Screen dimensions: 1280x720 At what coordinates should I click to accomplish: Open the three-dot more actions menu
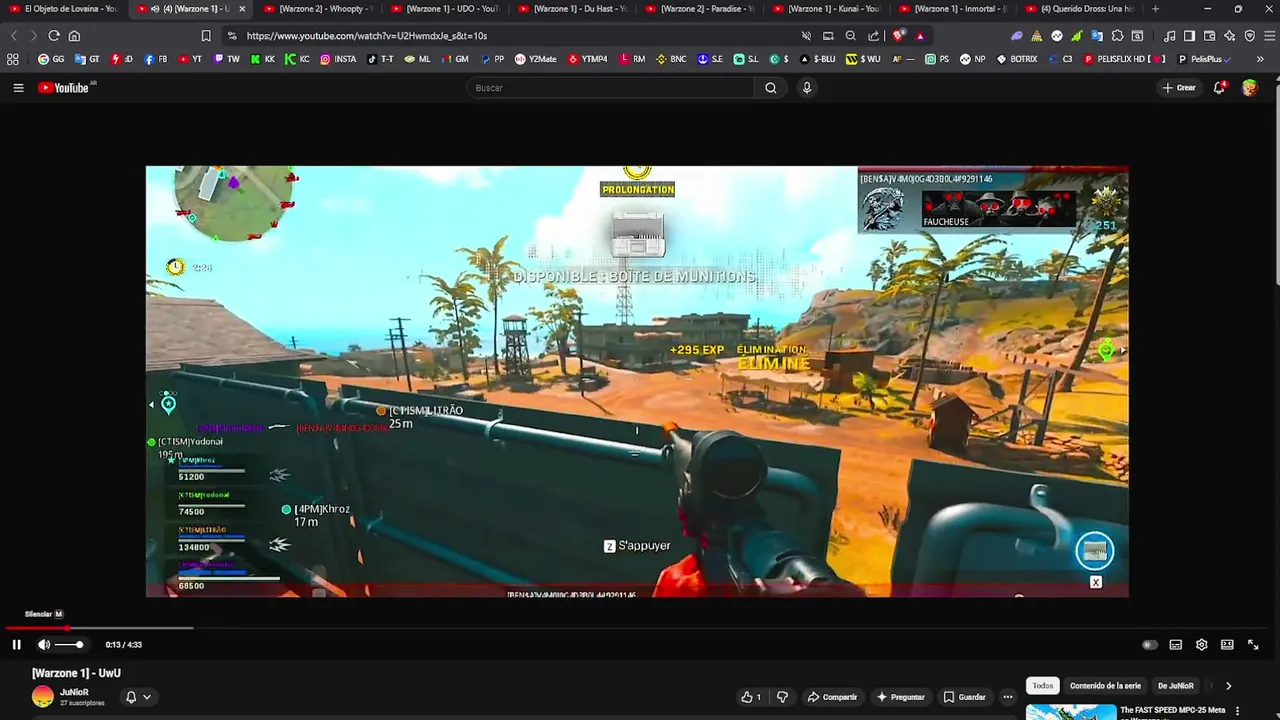[x=1008, y=697]
